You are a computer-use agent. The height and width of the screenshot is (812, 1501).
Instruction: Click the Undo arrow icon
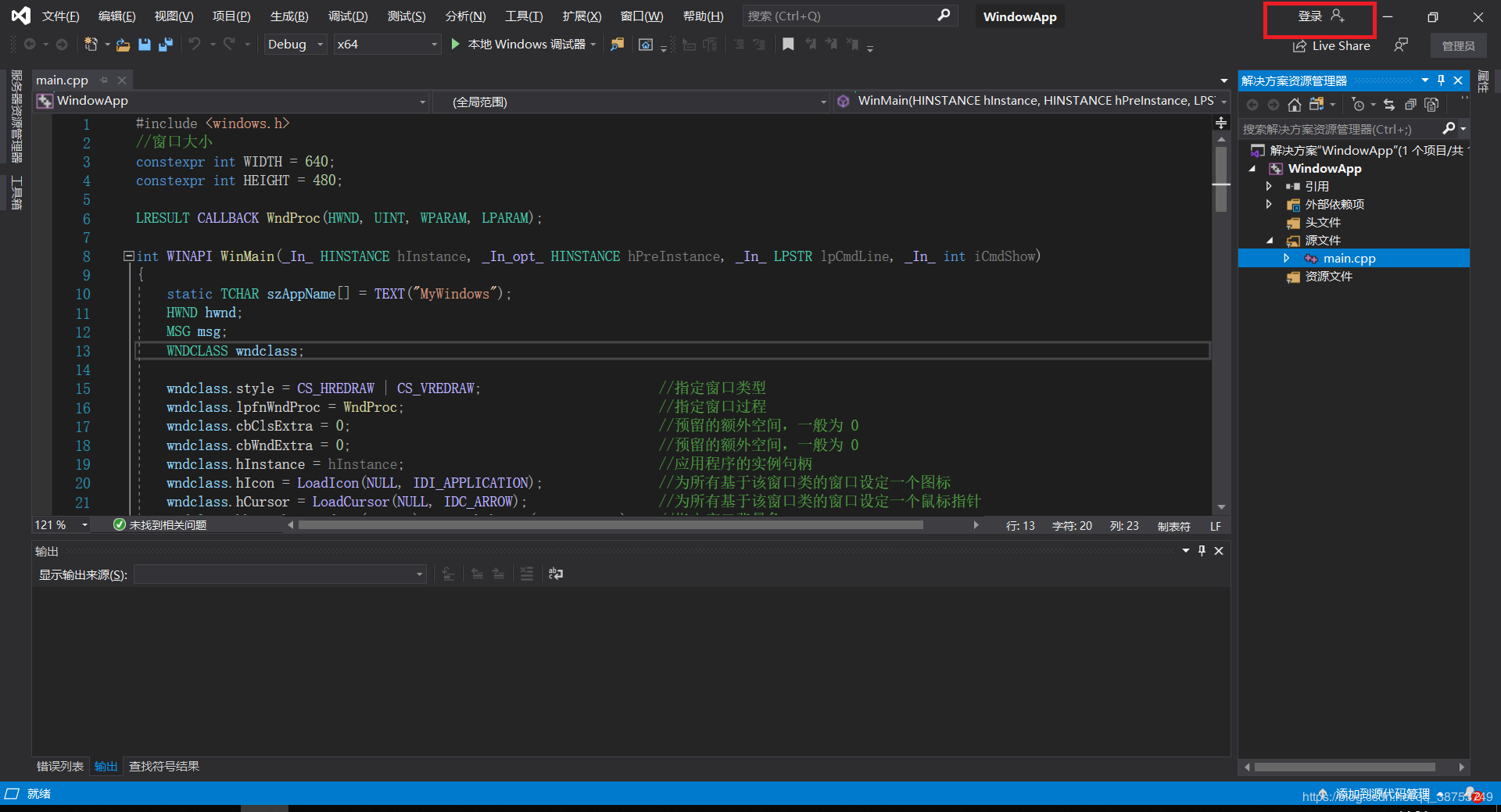coord(195,45)
